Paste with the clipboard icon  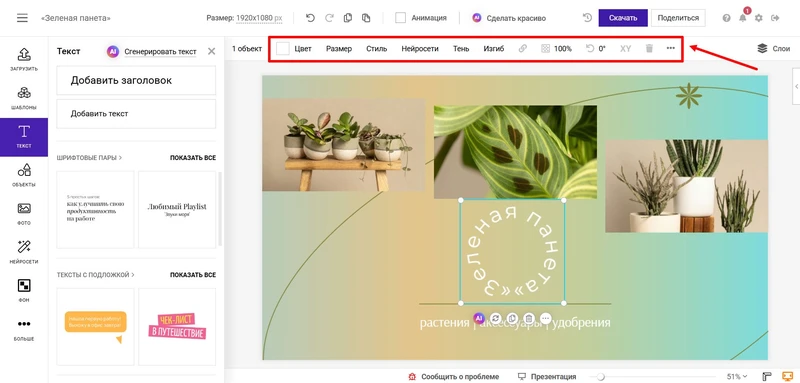366,18
